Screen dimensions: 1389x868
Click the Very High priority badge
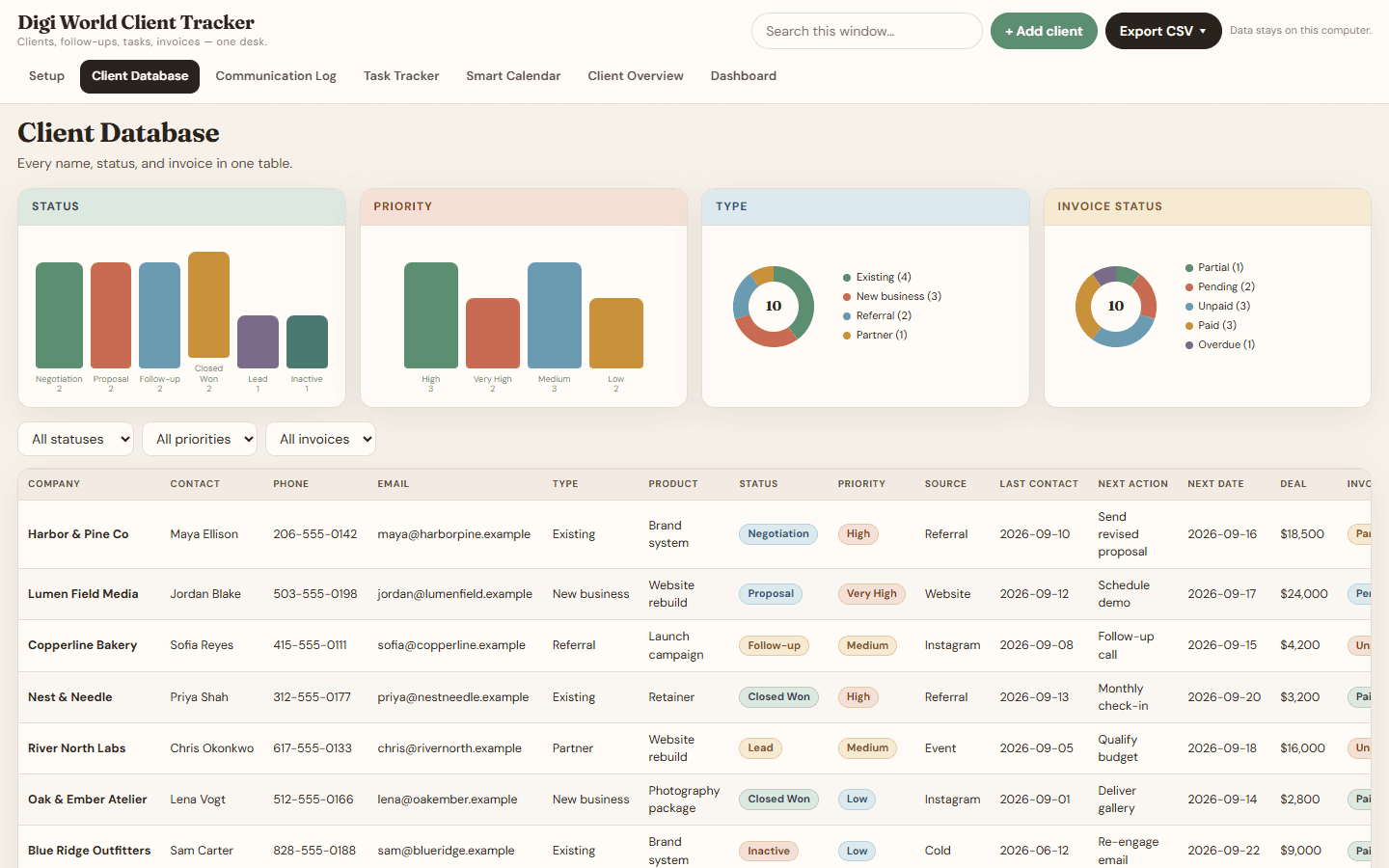click(x=872, y=594)
